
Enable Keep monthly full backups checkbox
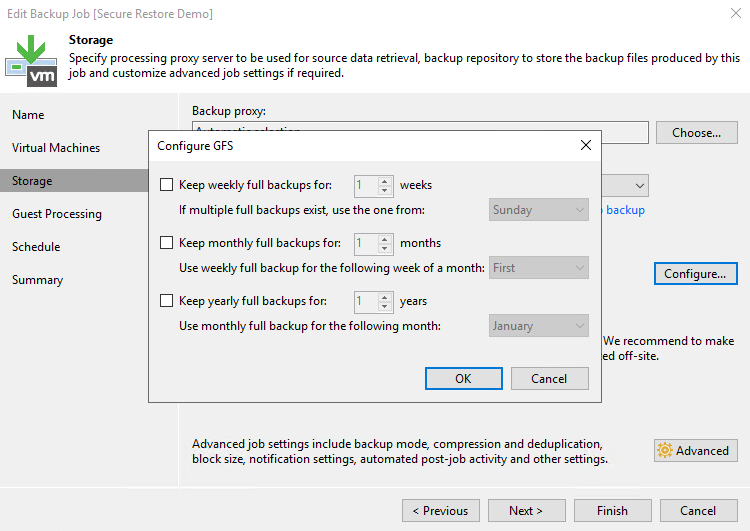click(167, 243)
